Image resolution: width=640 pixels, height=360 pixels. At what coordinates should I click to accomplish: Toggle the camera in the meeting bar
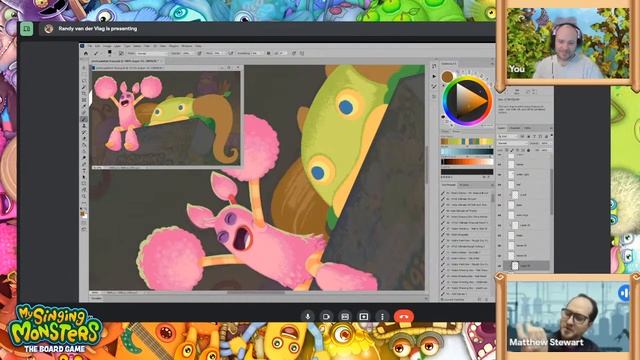326,316
